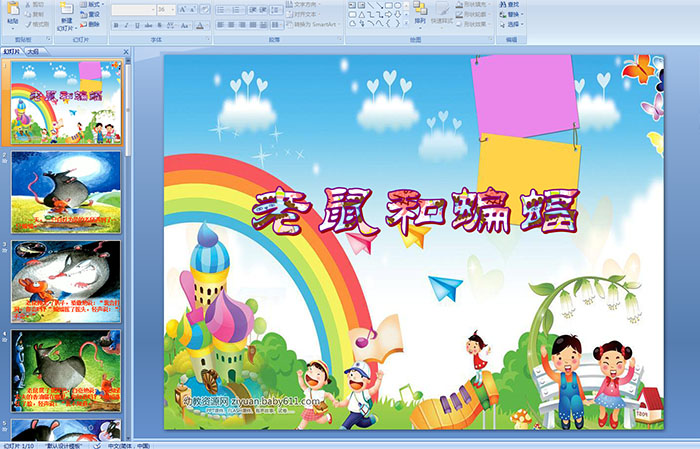
Task: Open the Replace (替换) dropdown
Action: click(512, 14)
